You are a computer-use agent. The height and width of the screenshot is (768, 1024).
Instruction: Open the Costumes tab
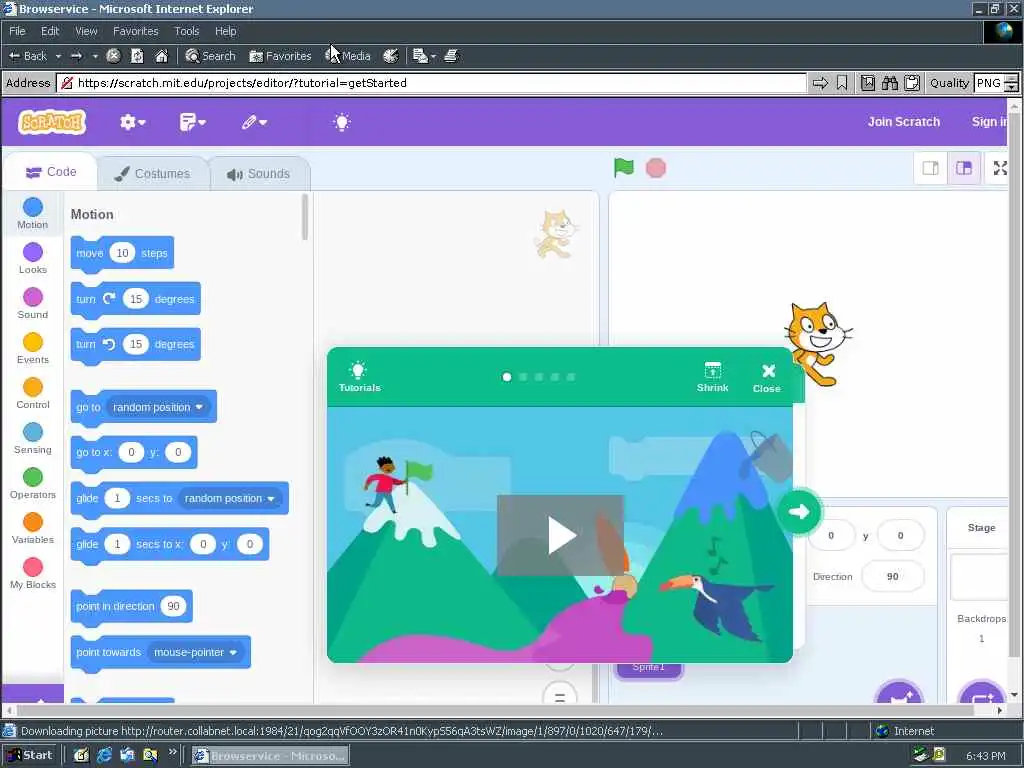pyautogui.click(x=152, y=174)
